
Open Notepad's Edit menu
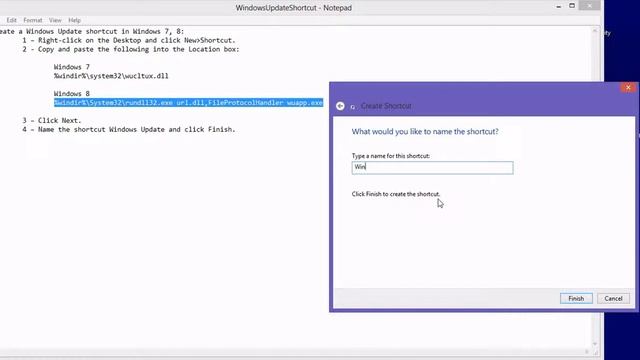coord(11,20)
